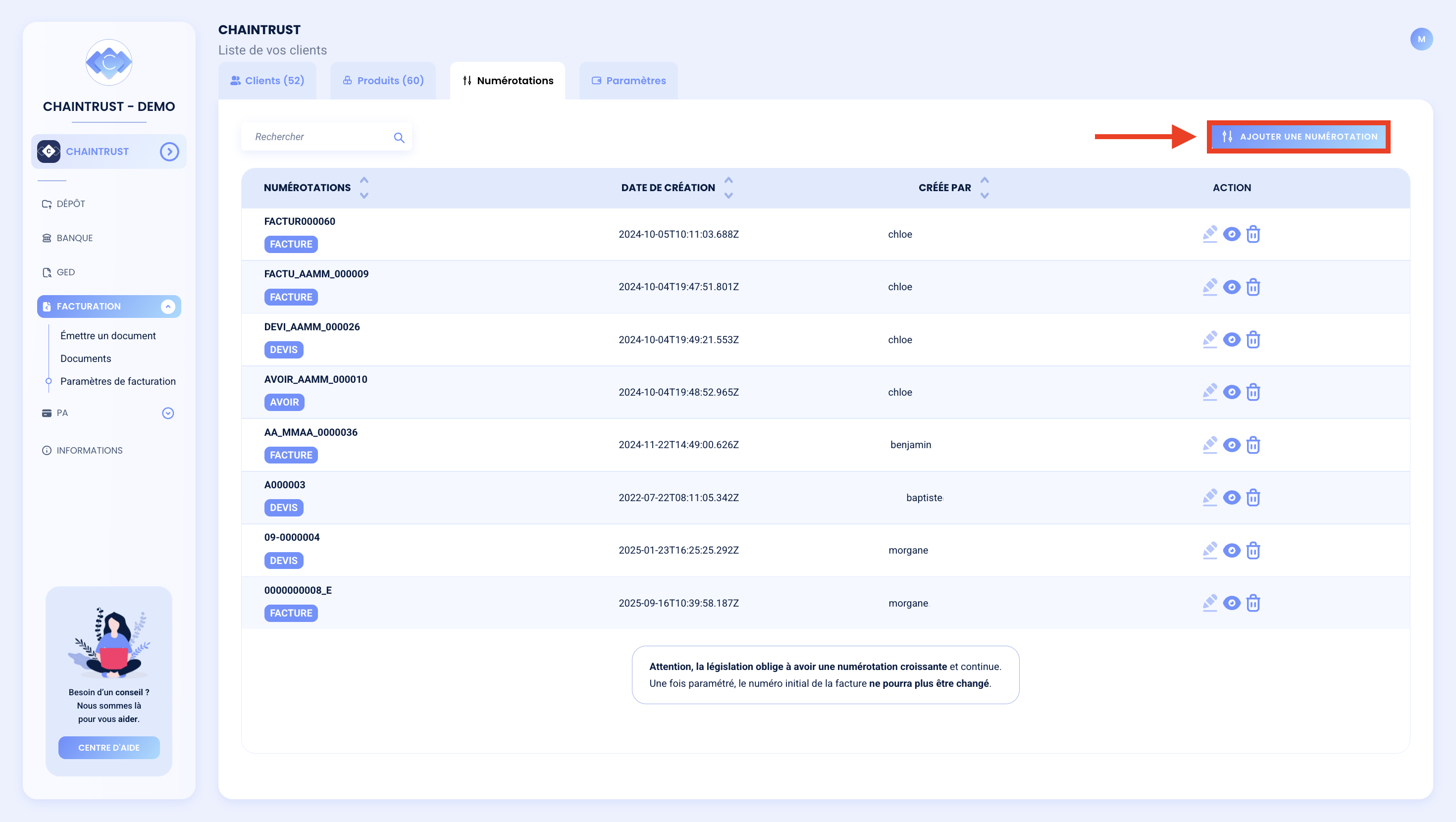Open the Paramètres tab

pyautogui.click(x=628, y=81)
